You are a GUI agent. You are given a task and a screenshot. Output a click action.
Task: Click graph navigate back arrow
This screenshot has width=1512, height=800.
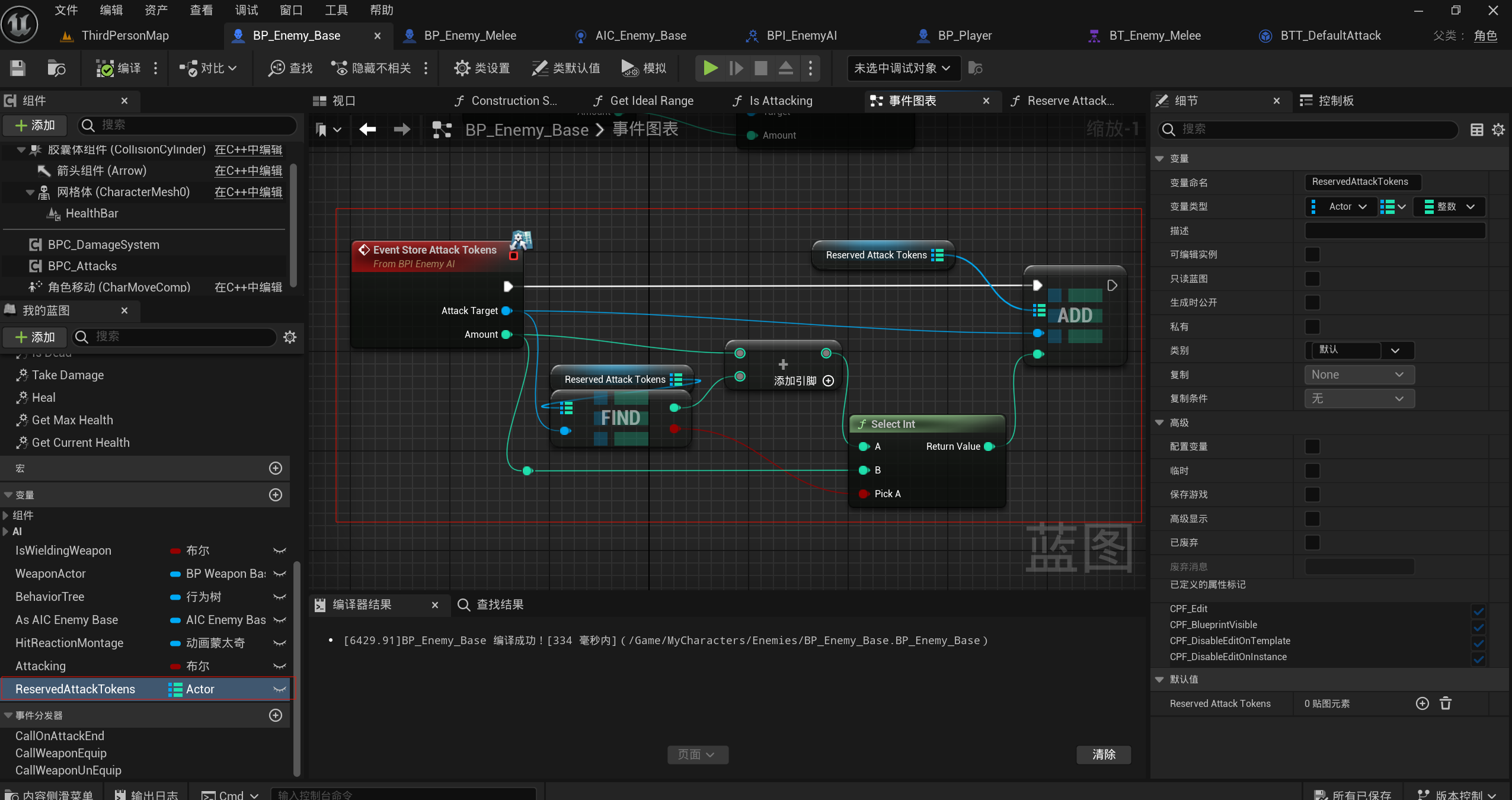click(x=367, y=129)
